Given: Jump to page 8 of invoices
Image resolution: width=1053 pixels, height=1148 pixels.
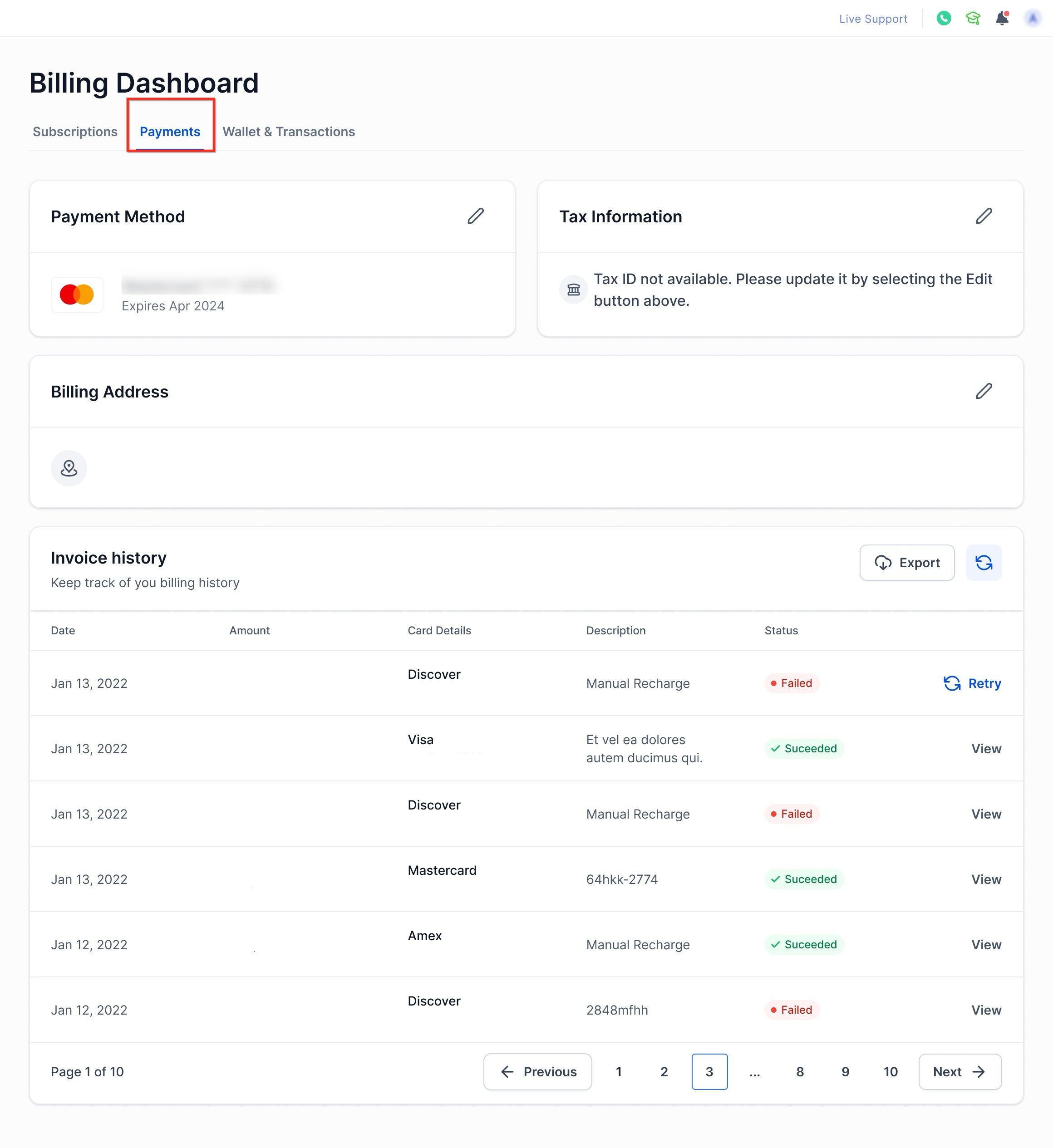Looking at the screenshot, I should click(x=800, y=1072).
